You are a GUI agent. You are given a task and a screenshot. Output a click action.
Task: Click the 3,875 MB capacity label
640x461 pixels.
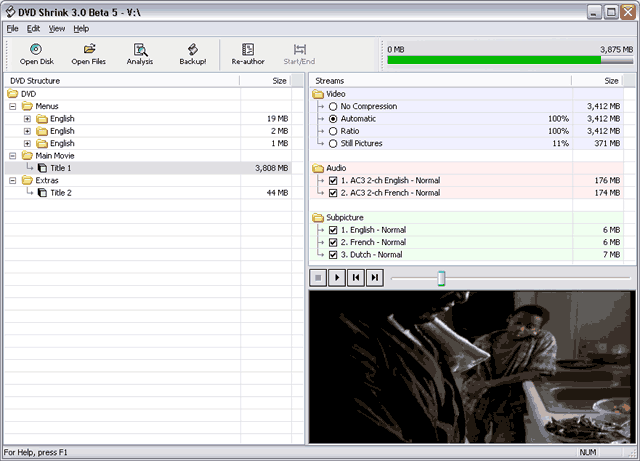(x=616, y=49)
